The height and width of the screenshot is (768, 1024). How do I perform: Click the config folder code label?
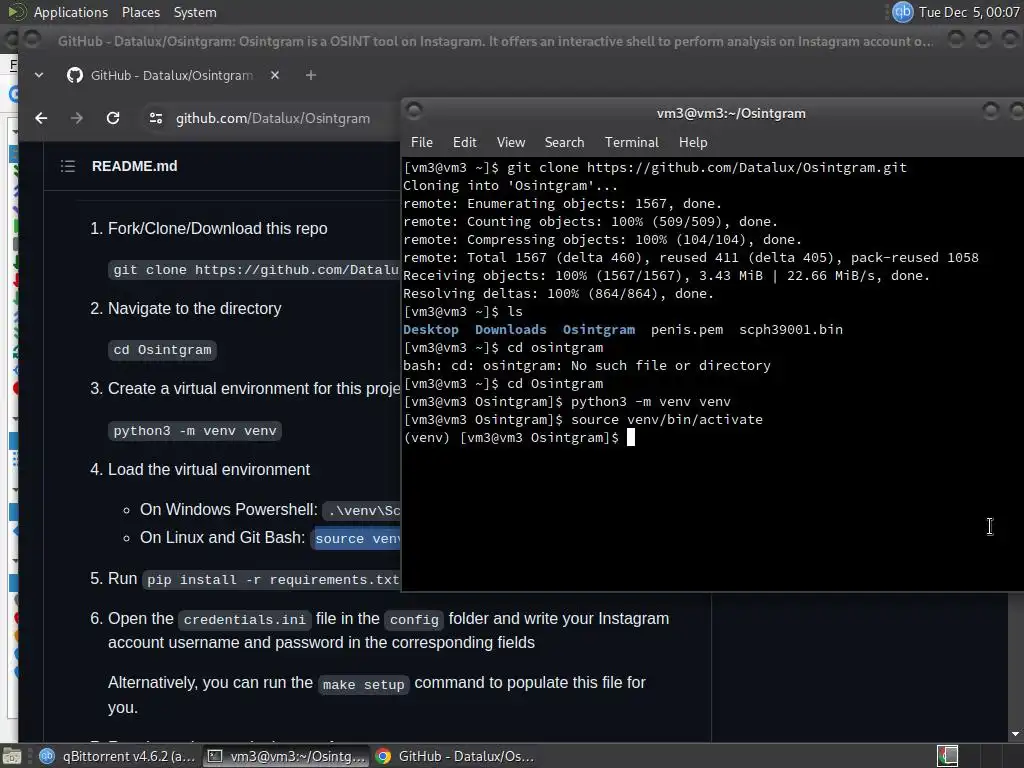coord(414,620)
